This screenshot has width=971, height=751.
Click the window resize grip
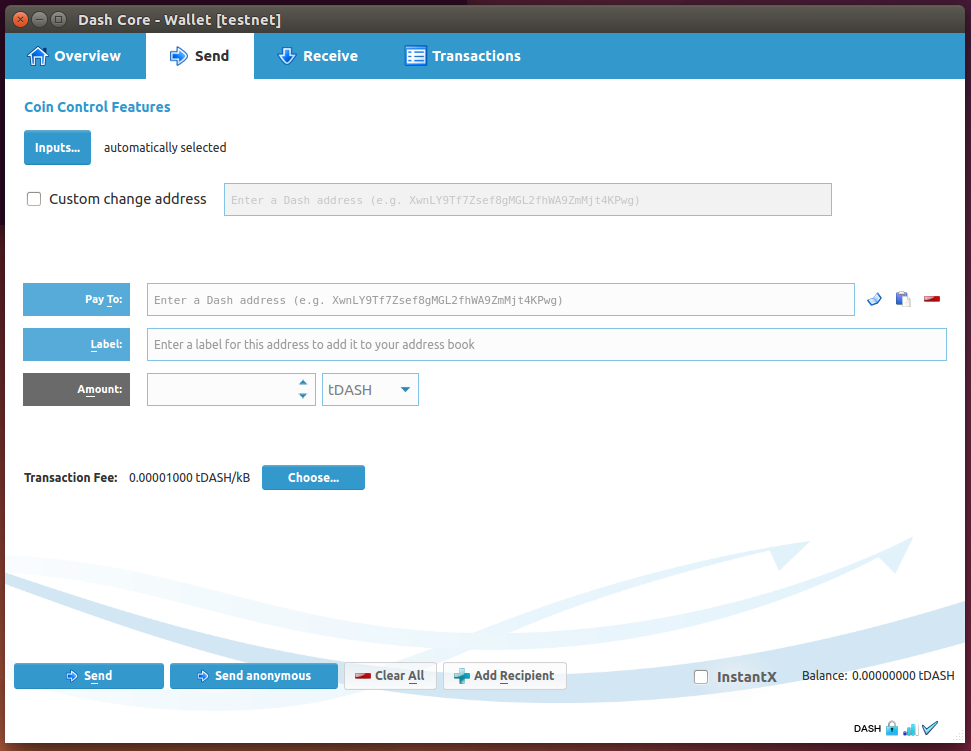[x=959, y=737]
